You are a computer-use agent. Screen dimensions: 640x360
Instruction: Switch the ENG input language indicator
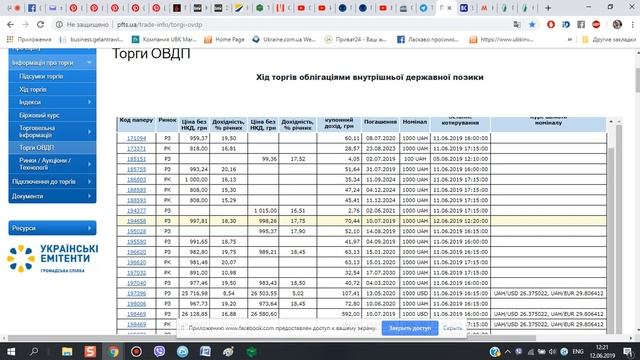point(578,351)
